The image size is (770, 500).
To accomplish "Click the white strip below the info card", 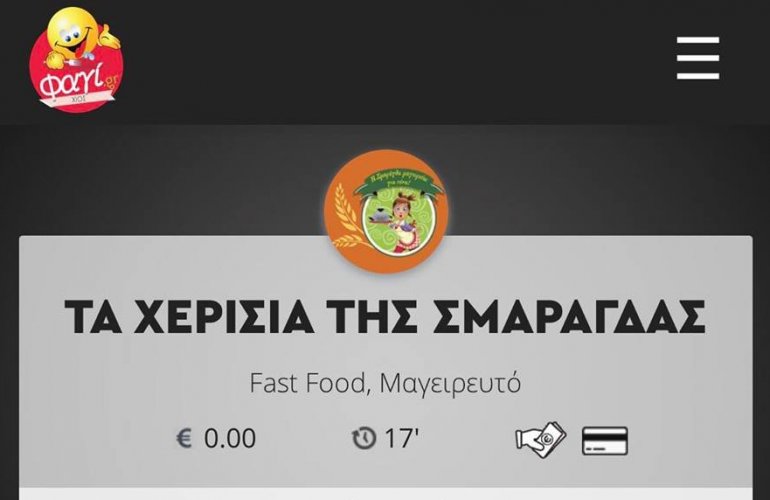I will [385, 494].
